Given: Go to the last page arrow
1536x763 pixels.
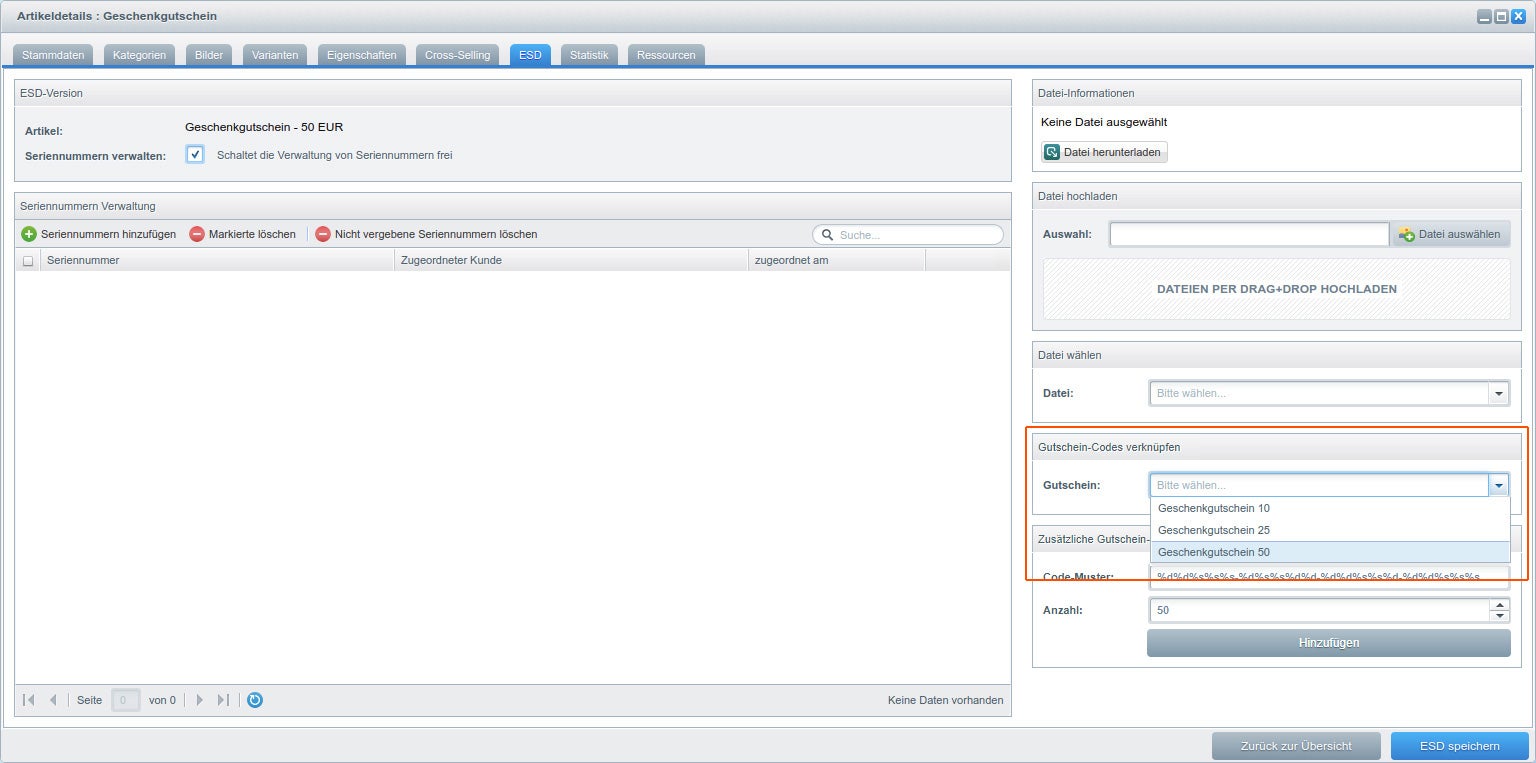Looking at the screenshot, I should (x=223, y=700).
